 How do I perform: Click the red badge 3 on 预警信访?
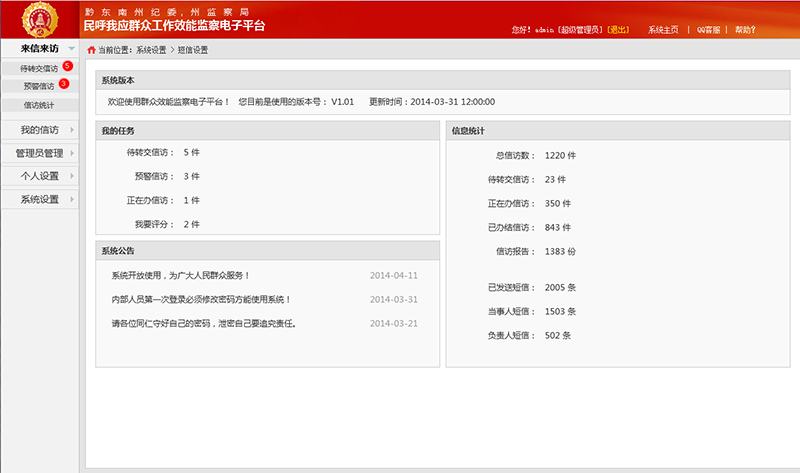[63, 84]
